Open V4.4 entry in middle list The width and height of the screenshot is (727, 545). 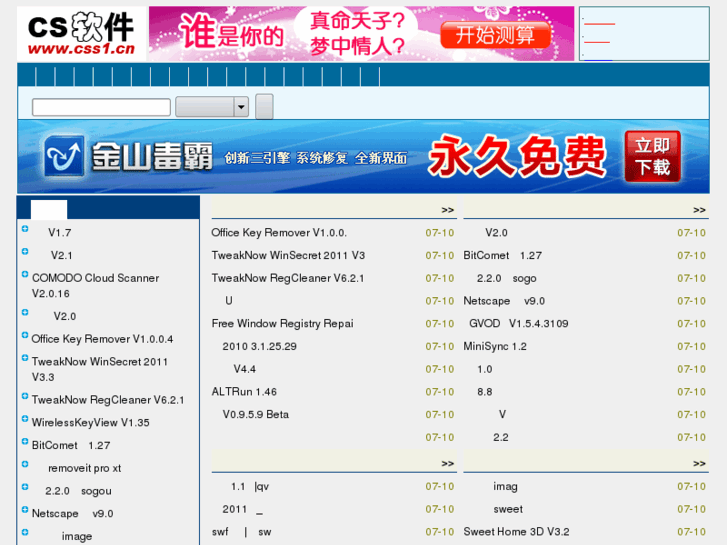245,369
